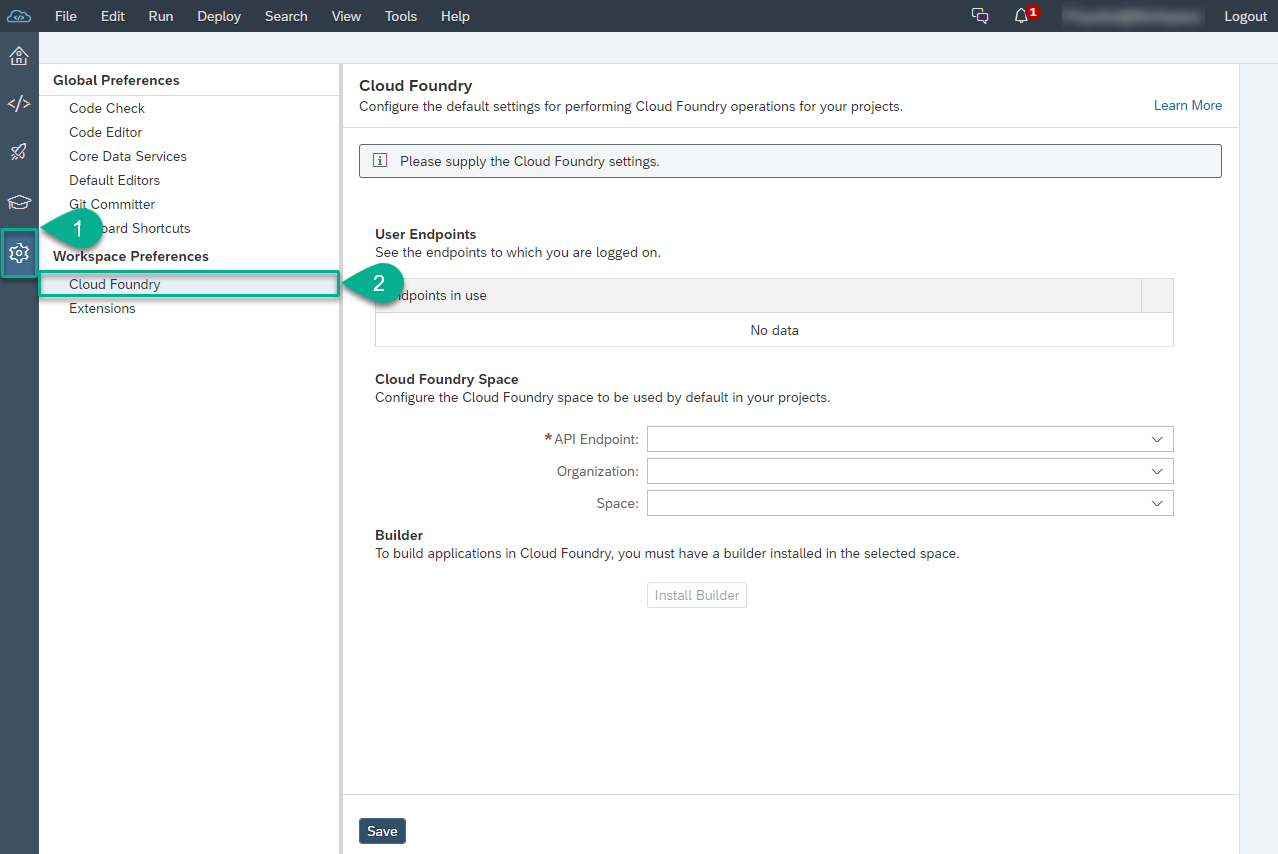The width and height of the screenshot is (1278, 854).
Task: Open Preferences gear icon in sidebar
Action: point(19,253)
